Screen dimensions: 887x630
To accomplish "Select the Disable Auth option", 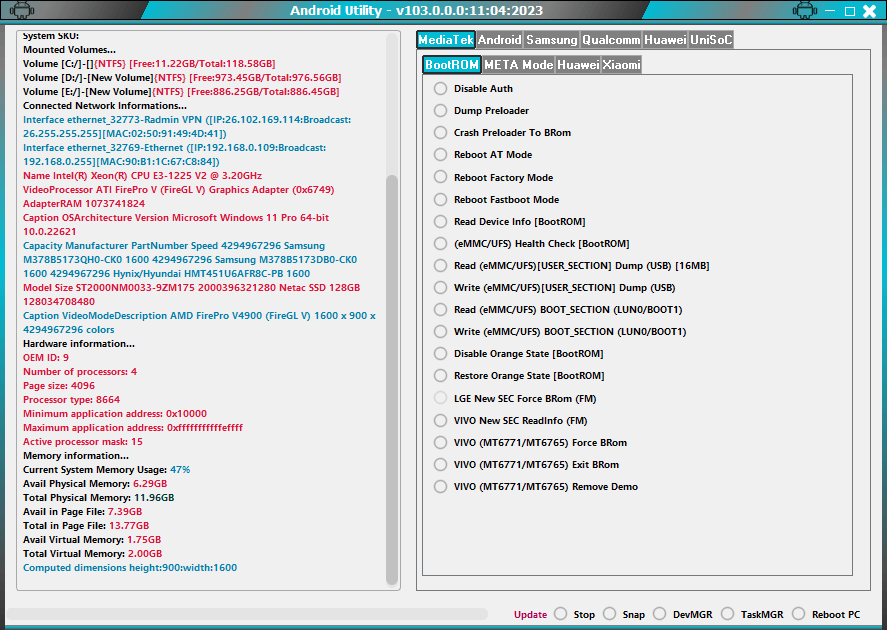I will [439, 88].
